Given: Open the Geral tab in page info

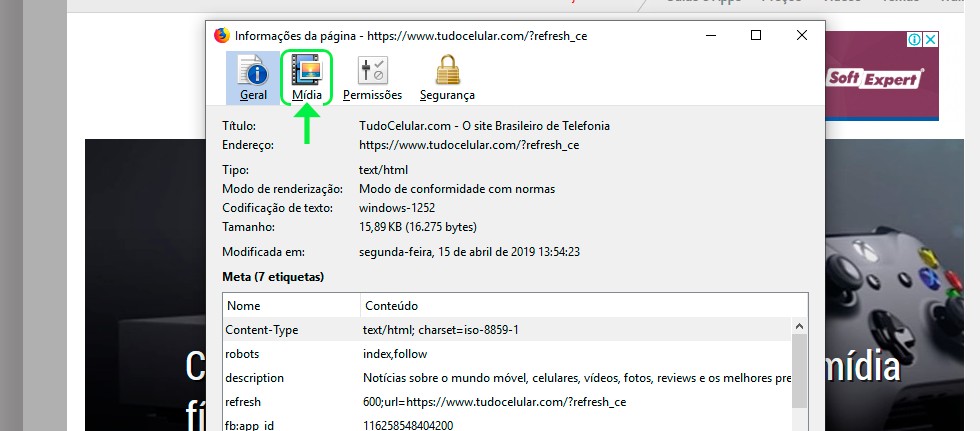Looking at the screenshot, I should [x=253, y=78].
